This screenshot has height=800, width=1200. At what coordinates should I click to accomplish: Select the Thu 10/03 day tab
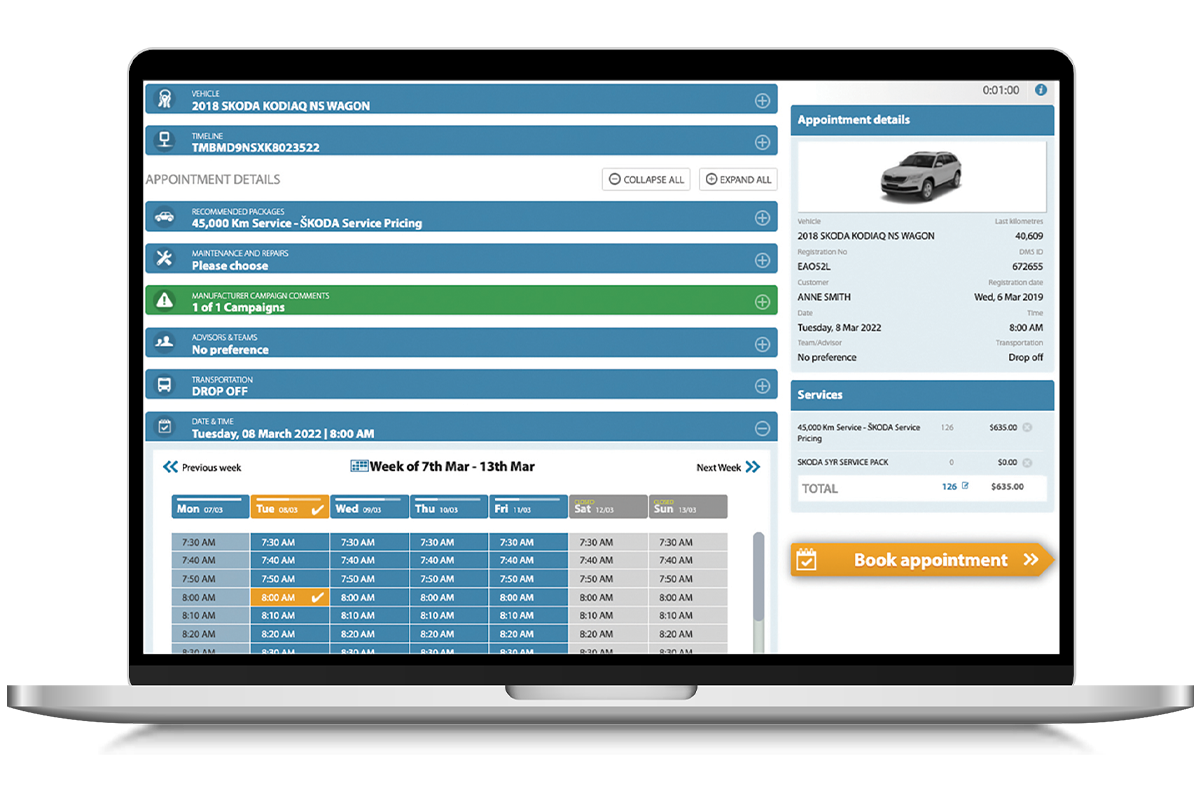click(x=449, y=508)
